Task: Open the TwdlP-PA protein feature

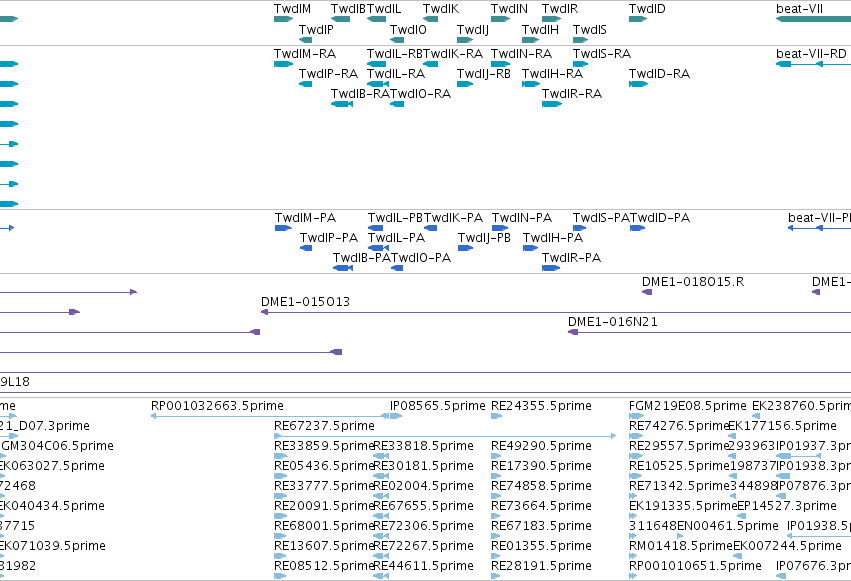Action: (x=306, y=248)
